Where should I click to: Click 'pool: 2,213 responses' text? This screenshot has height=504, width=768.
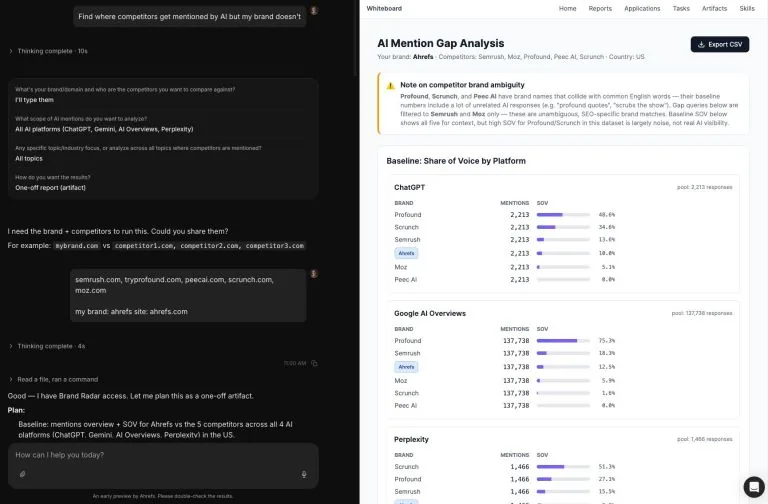(704, 187)
